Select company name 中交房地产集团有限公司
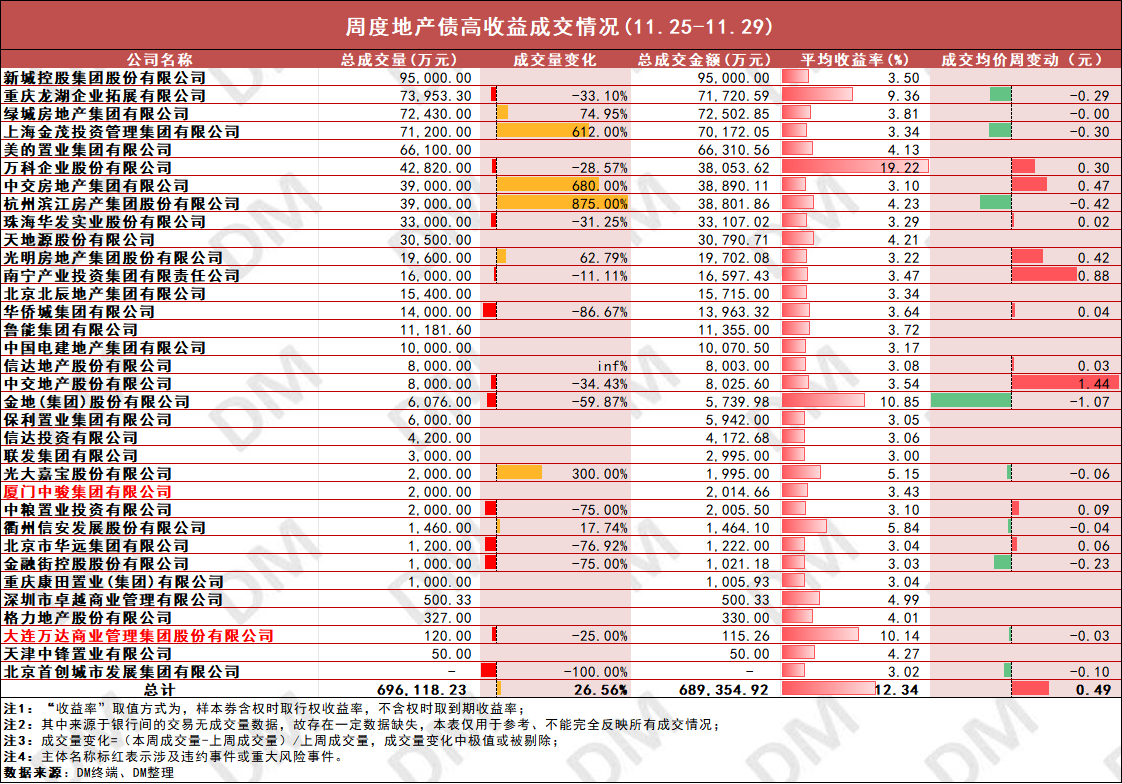 click(96, 185)
